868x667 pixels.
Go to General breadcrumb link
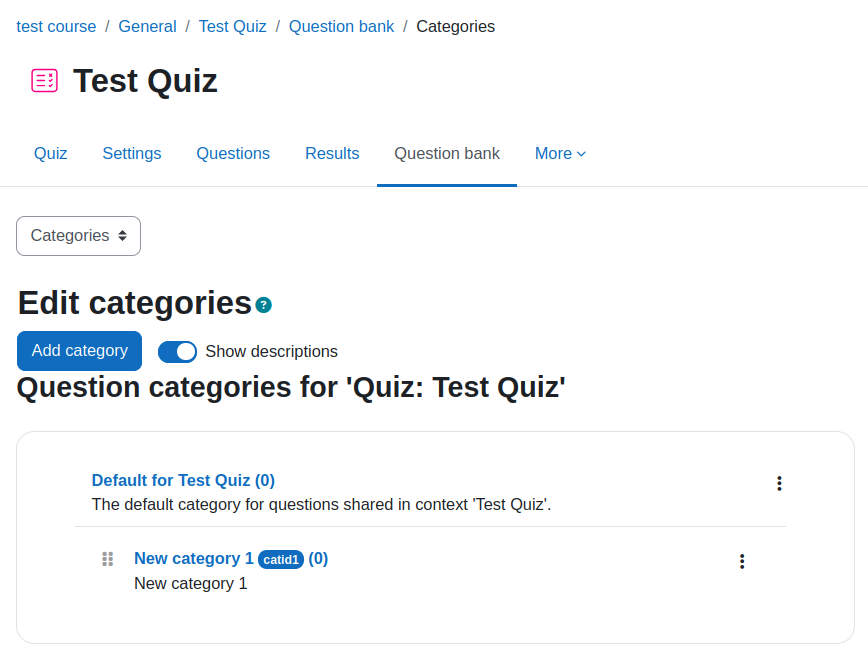(147, 27)
